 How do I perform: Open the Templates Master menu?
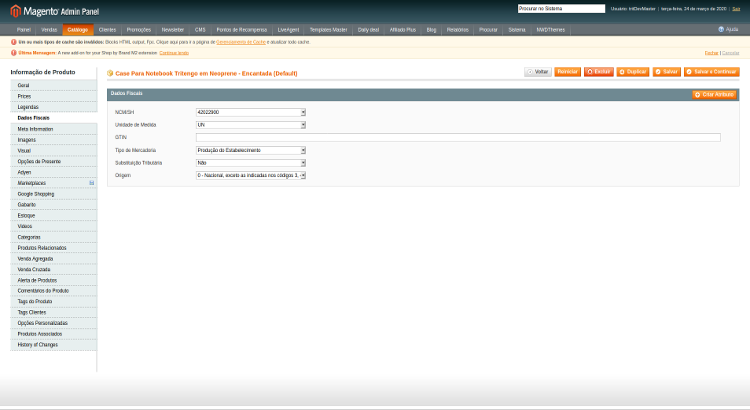coord(328,30)
